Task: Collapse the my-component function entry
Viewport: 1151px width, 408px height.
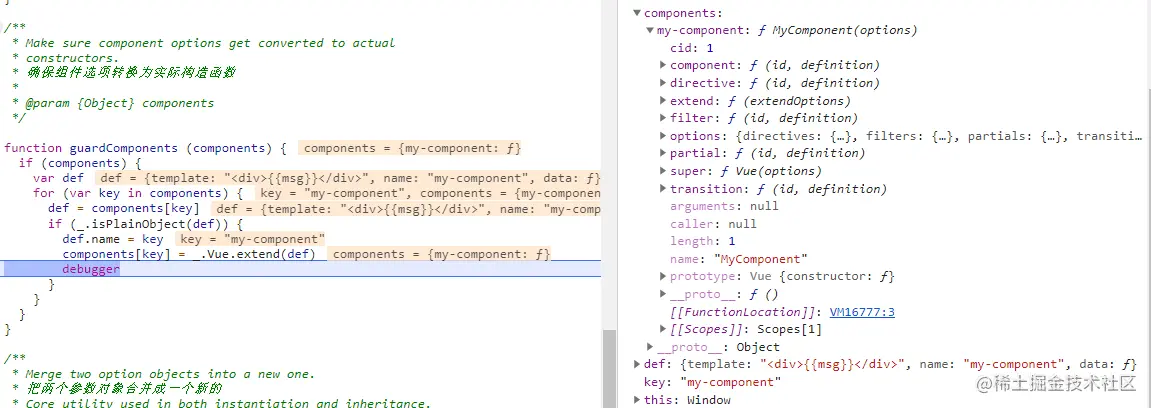Action: pos(650,30)
